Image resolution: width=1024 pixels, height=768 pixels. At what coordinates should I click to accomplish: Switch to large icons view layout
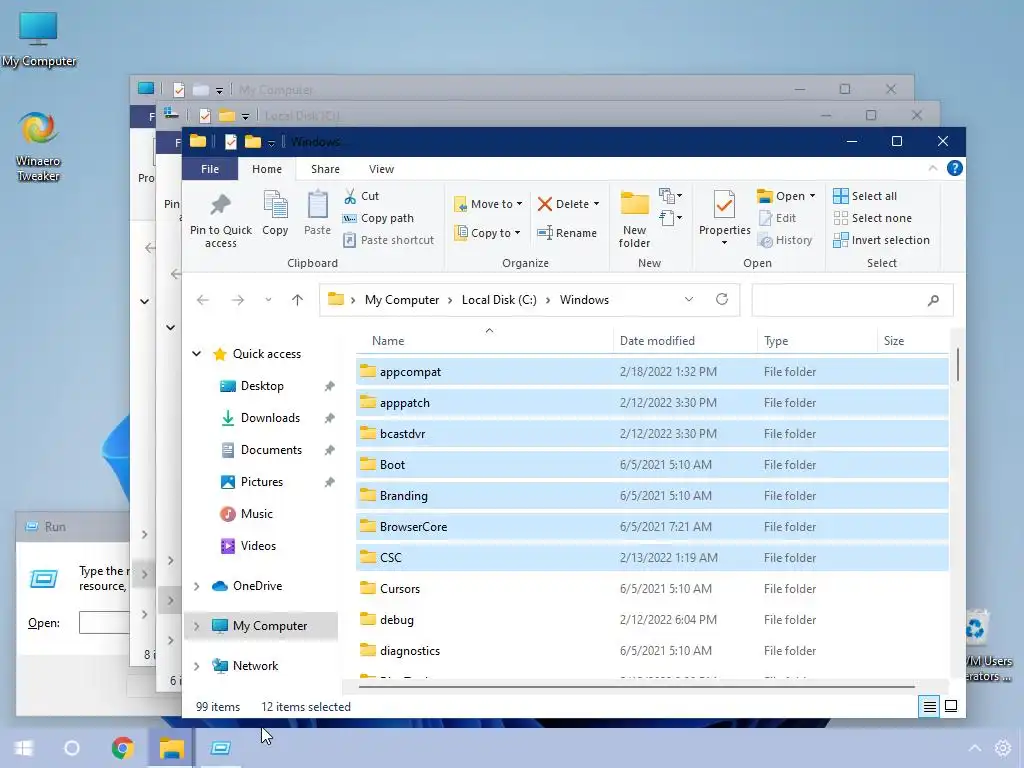(x=951, y=706)
